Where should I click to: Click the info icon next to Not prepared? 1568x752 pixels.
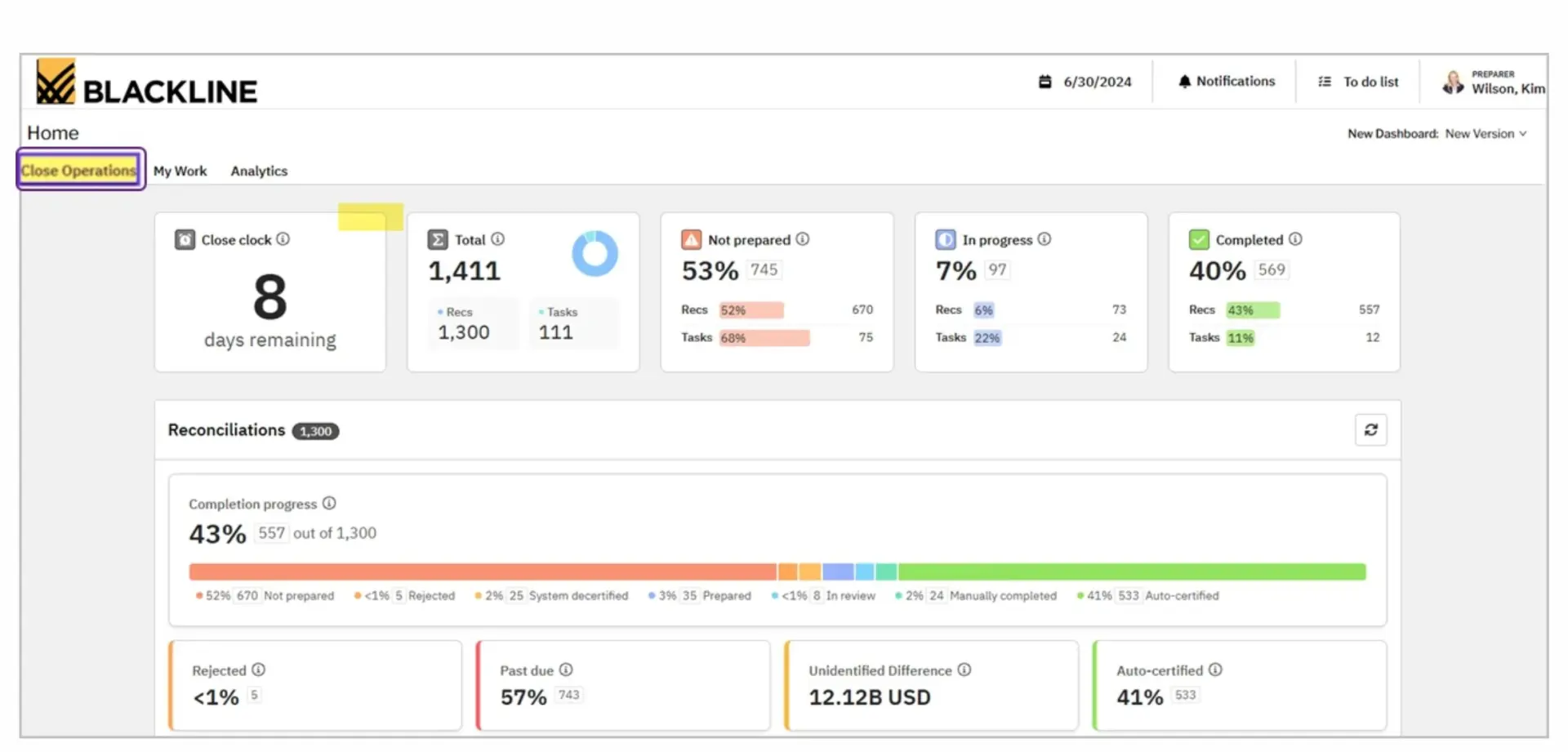tap(803, 239)
